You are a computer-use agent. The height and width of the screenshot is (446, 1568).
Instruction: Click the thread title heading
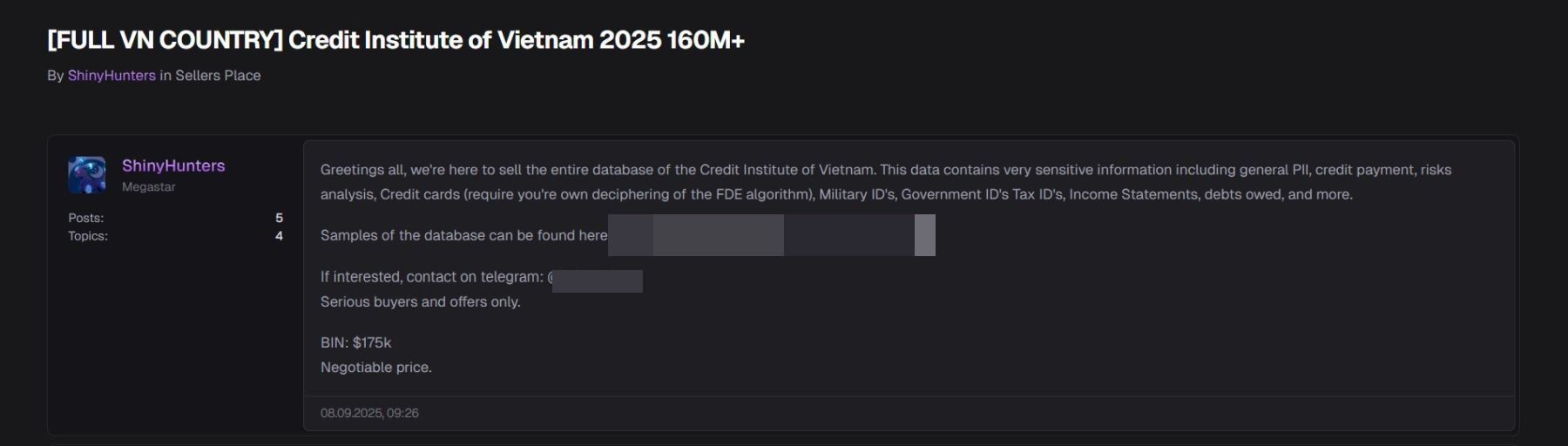(x=395, y=40)
